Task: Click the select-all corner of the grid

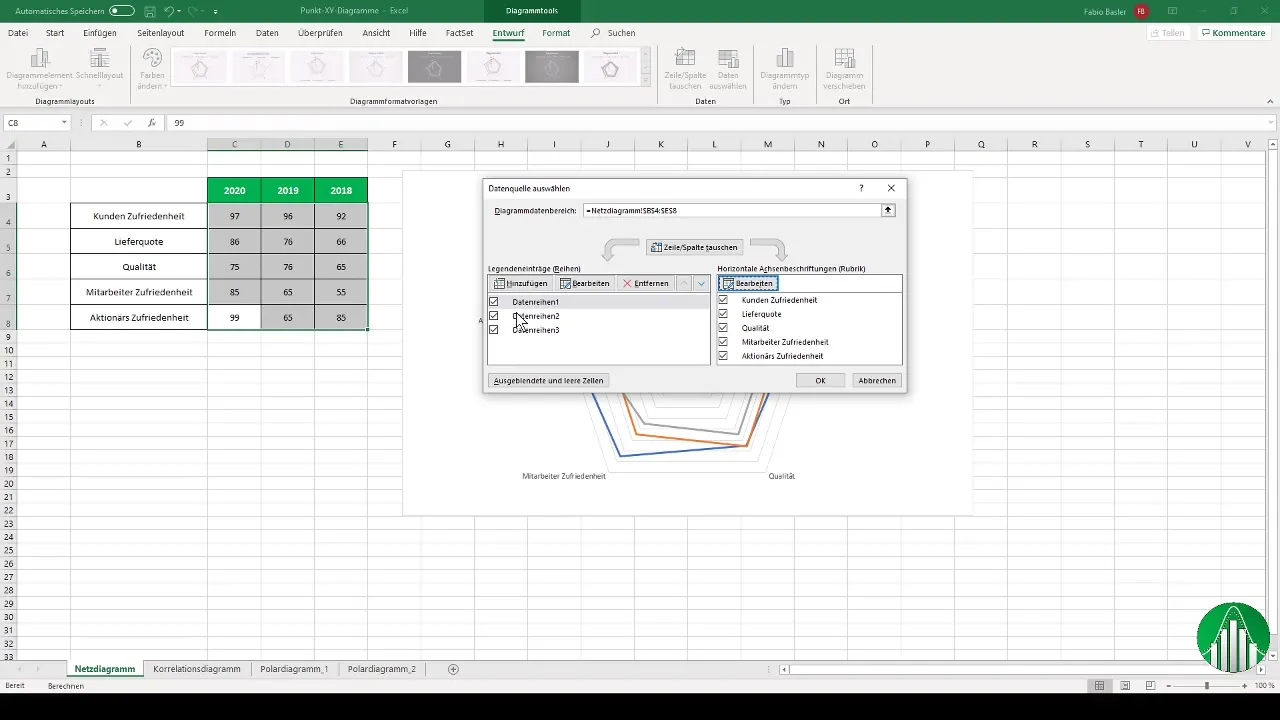Action: 9,144
